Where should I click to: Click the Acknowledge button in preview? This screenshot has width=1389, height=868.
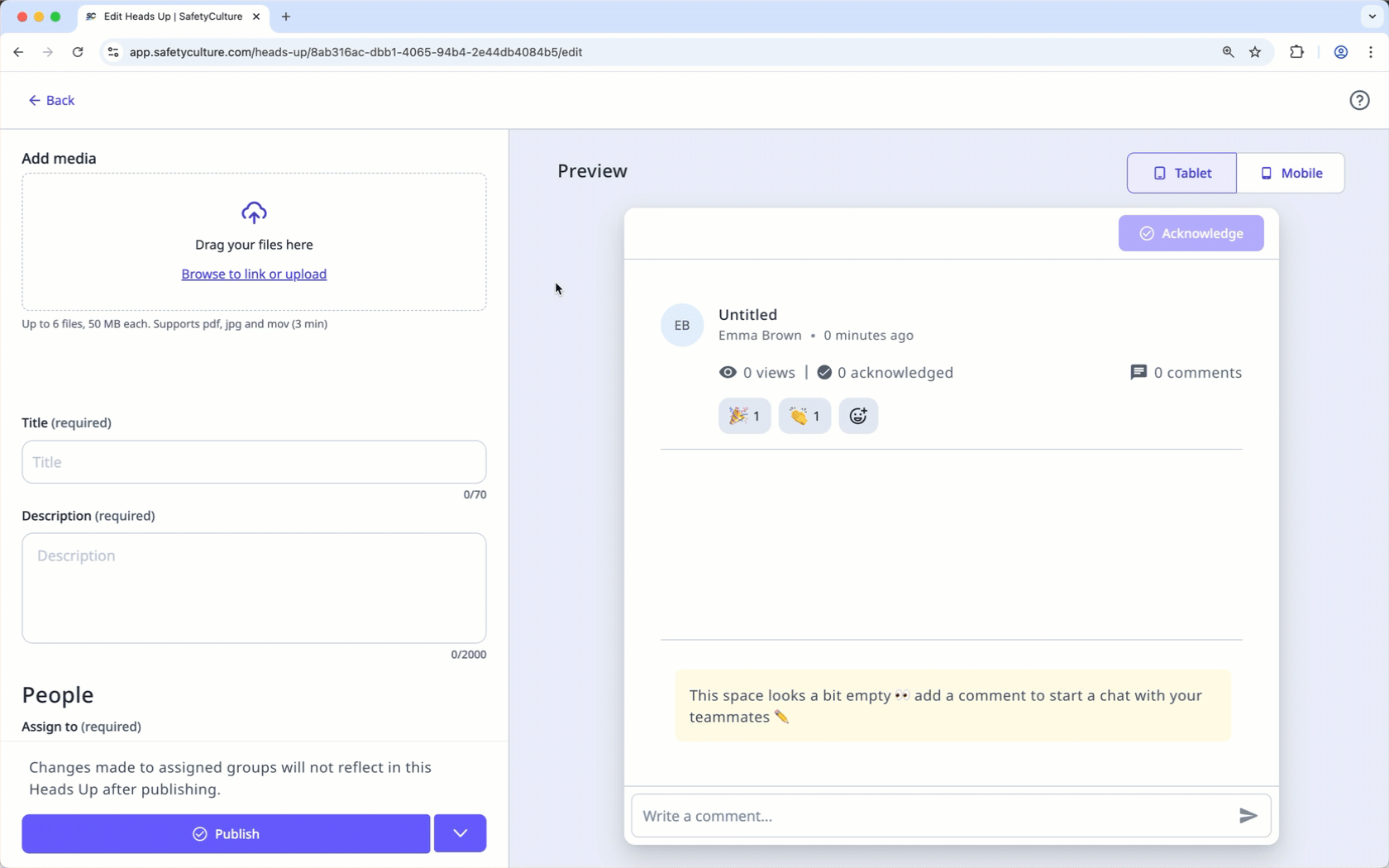(1191, 233)
